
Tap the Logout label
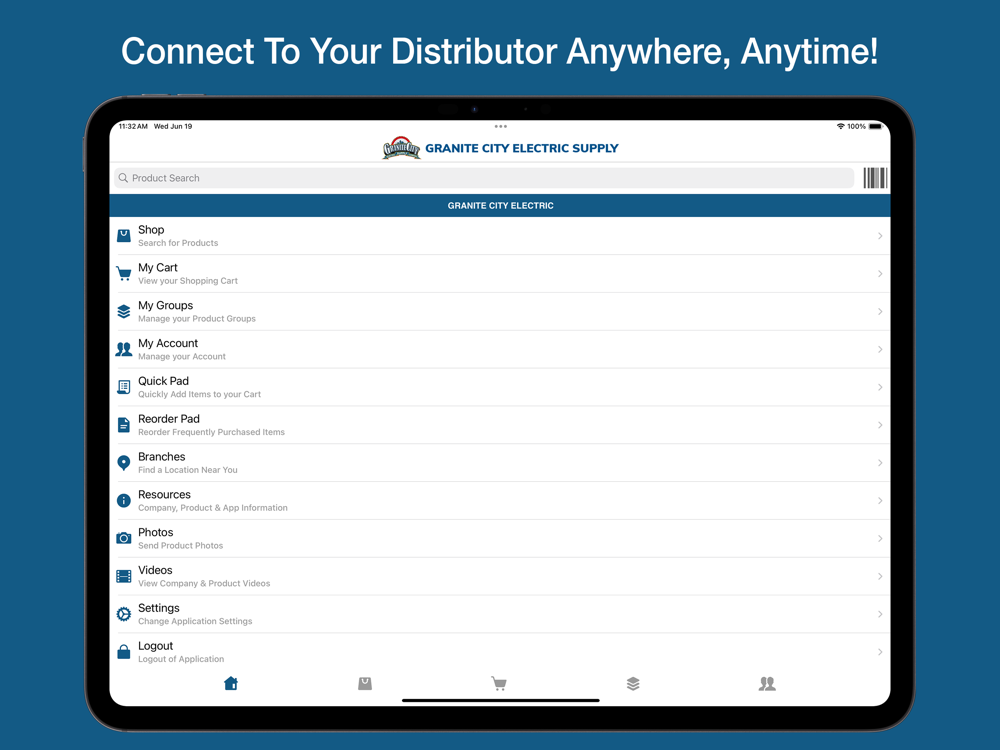[156, 646]
